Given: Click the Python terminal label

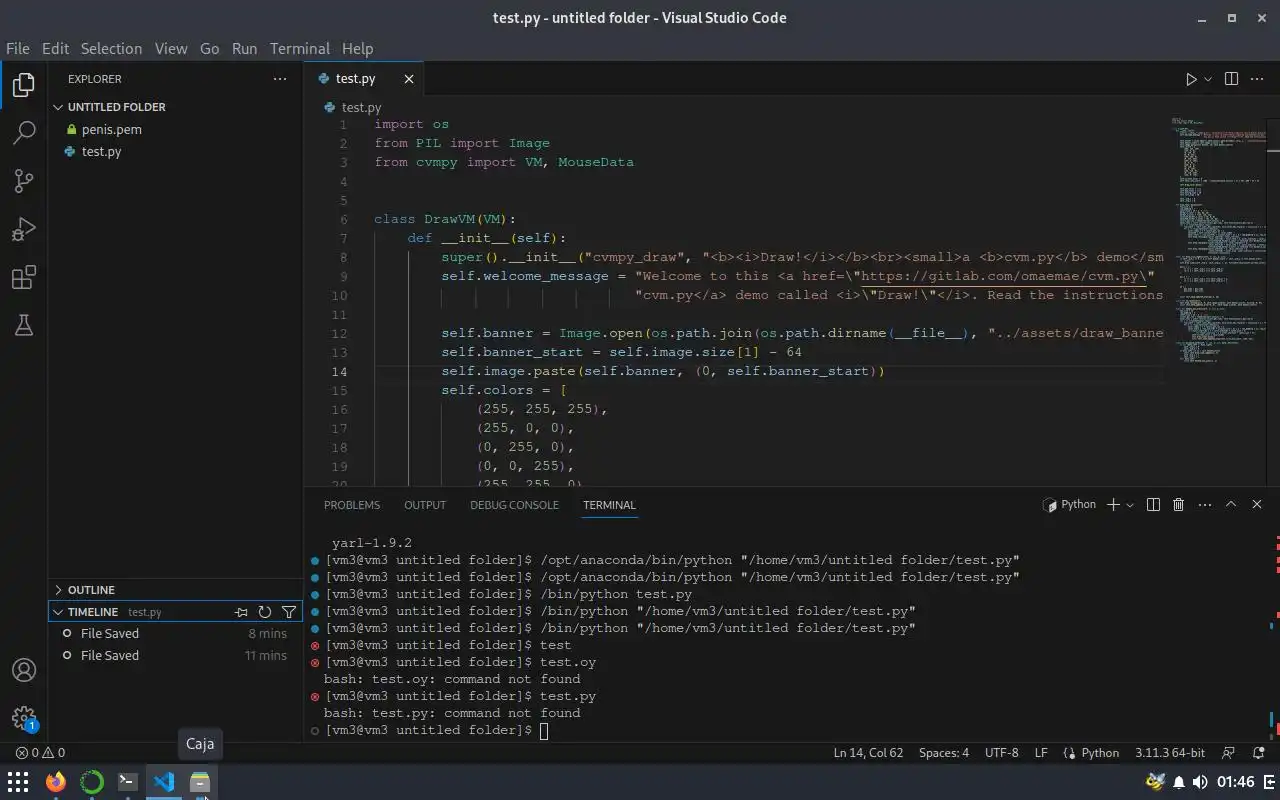Looking at the screenshot, I should [x=1069, y=505].
